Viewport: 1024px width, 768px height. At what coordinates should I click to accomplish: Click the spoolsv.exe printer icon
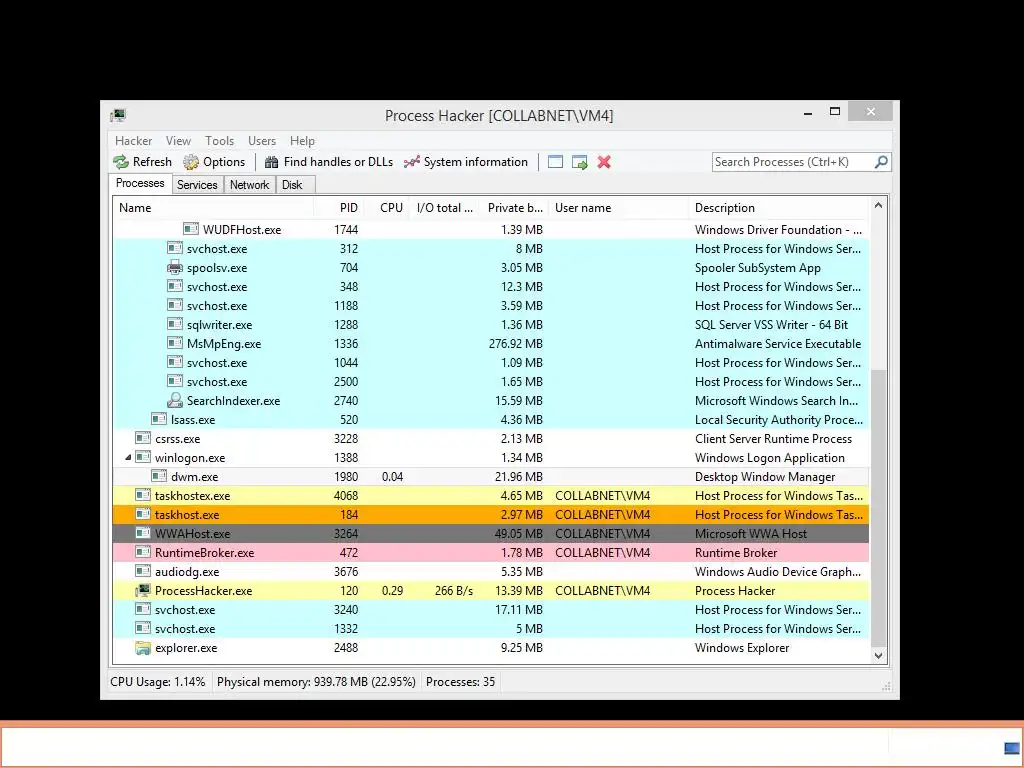pos(174,268)
